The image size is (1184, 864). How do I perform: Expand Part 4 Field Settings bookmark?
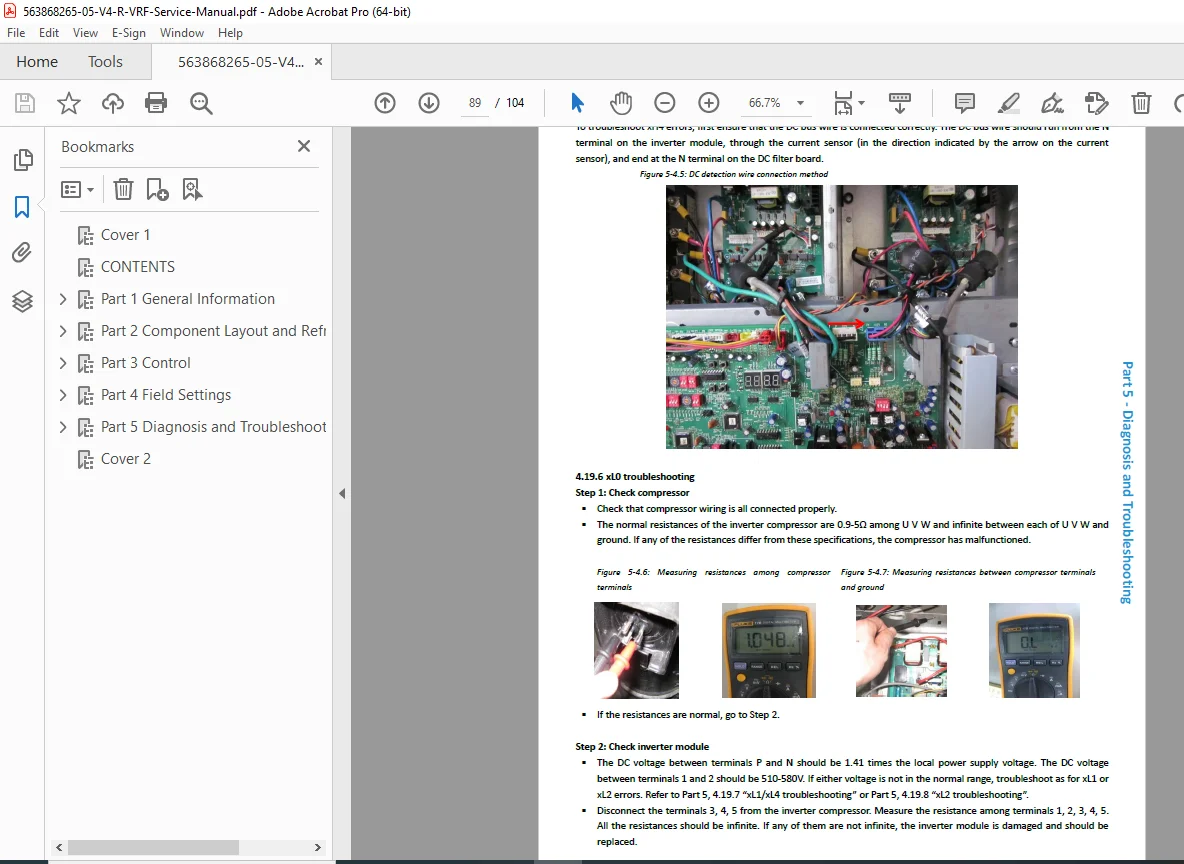point(63,395)
